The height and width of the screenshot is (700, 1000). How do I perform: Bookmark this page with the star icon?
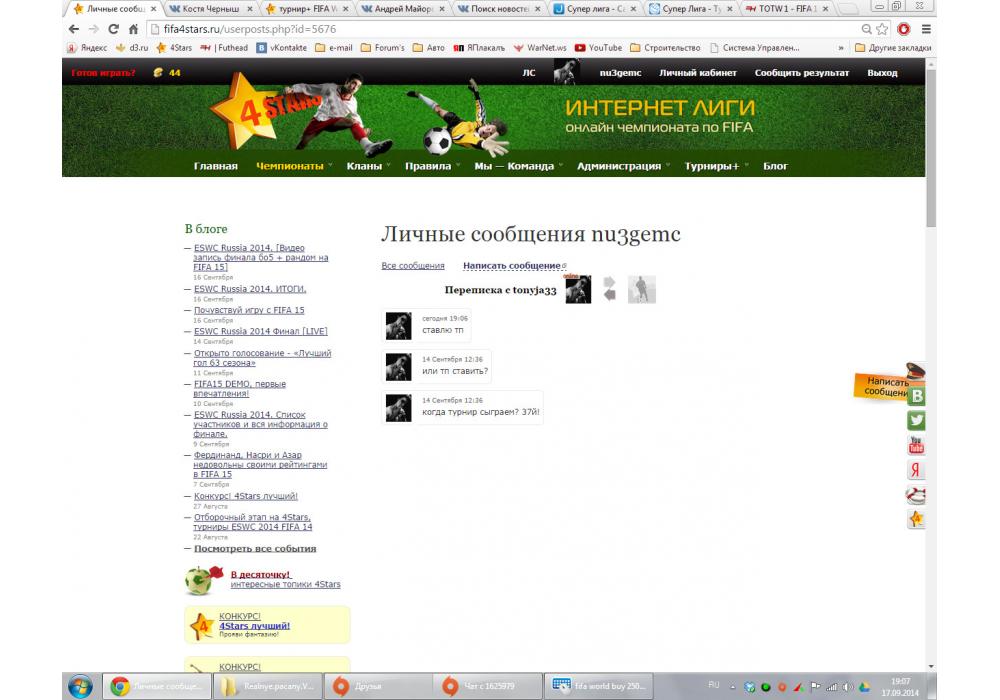click(882, 29)
